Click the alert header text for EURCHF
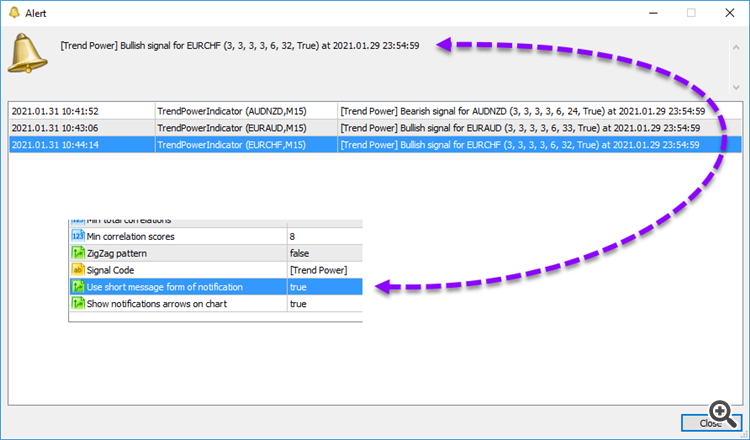Screen dimensions: 750x440 coord(240,45)
